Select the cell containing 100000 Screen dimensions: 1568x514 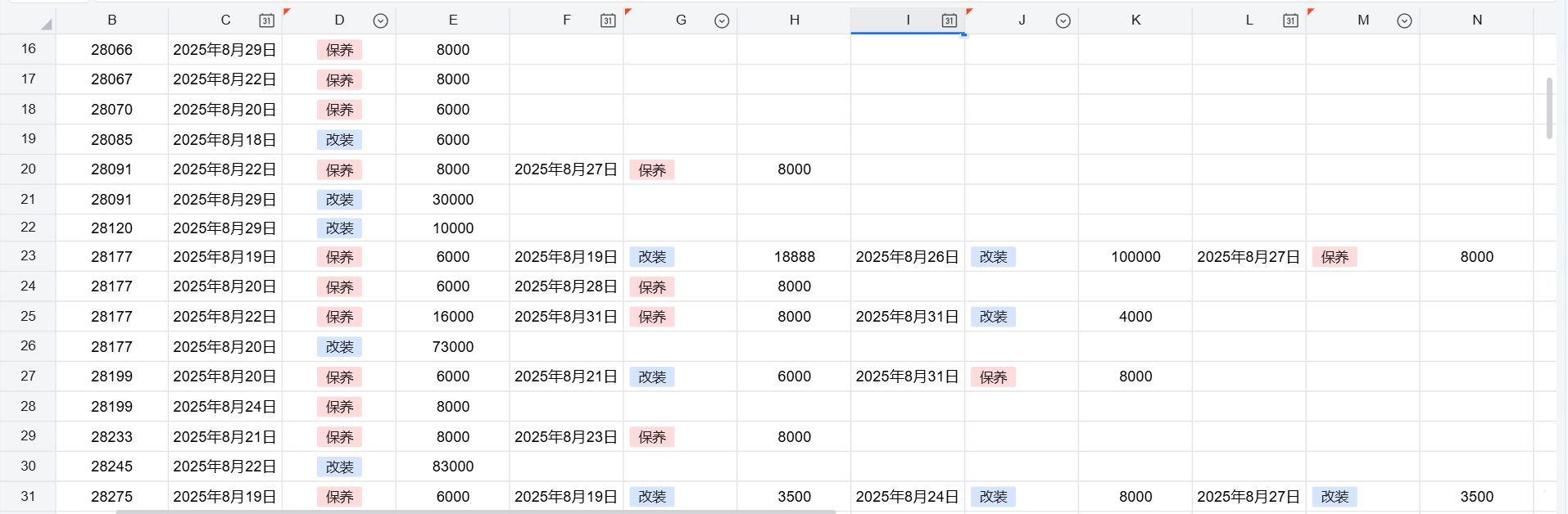pos(1135,257)
